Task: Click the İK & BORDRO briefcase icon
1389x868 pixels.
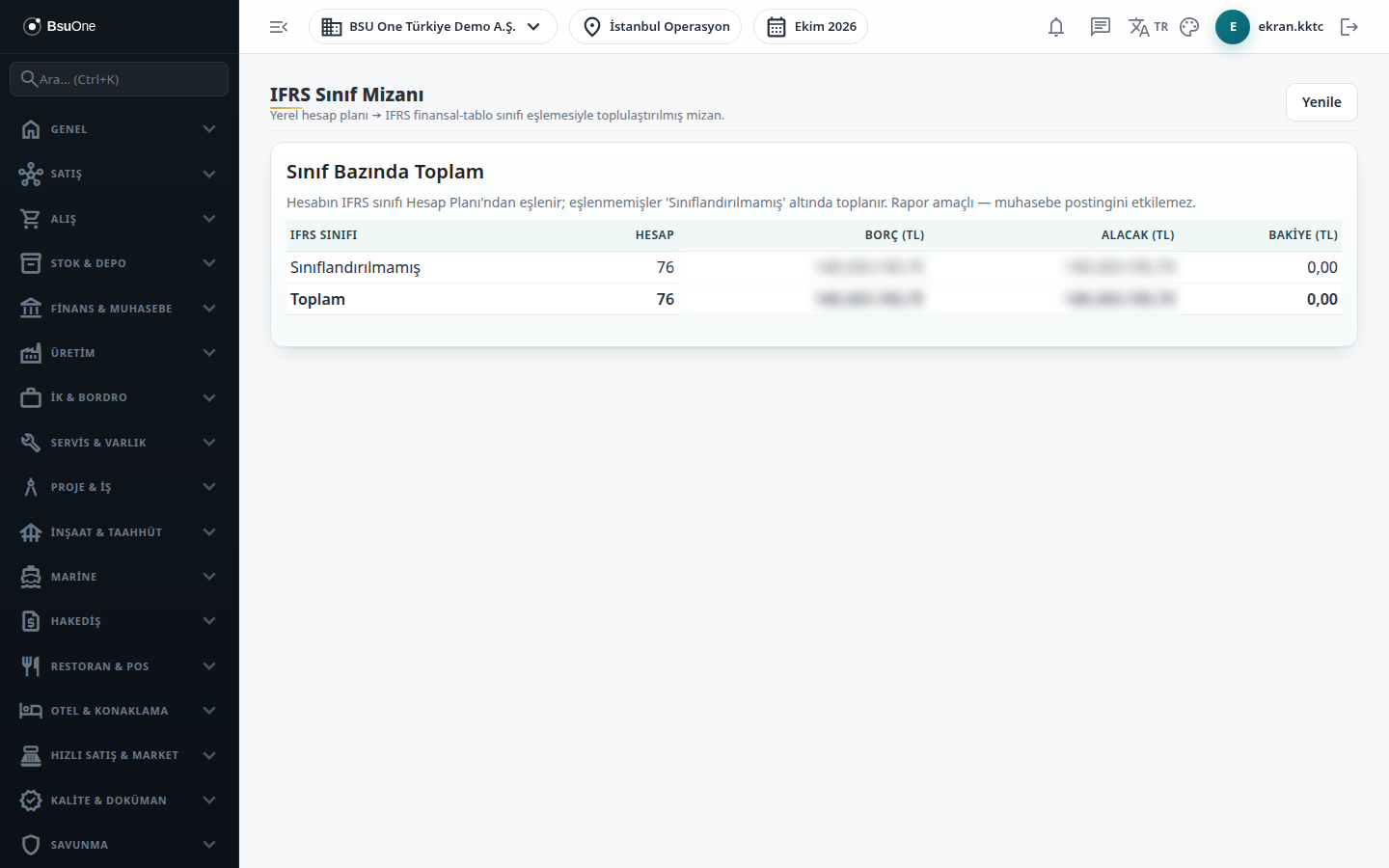Action: click(31, 397)
